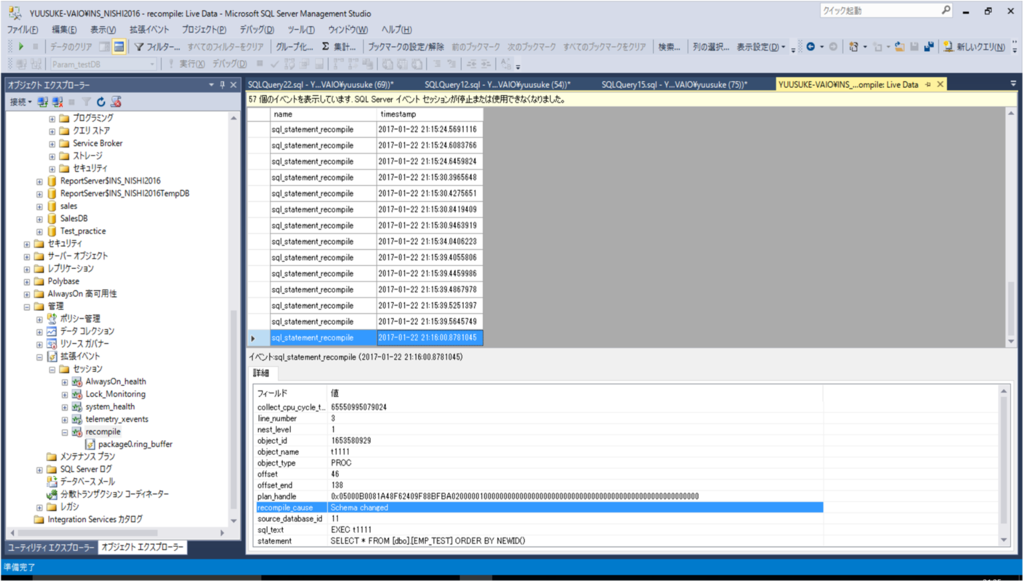Select the Integration Services カタログ folder
This screenshot has width=1024, height=582.
coord(95,519)
